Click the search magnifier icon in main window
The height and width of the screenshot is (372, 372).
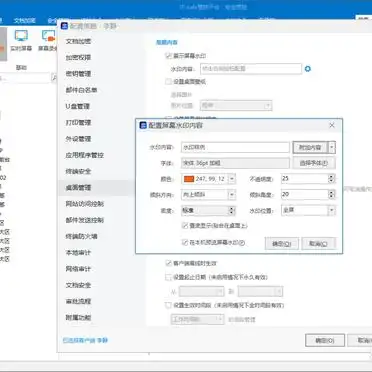pos(54,78)
